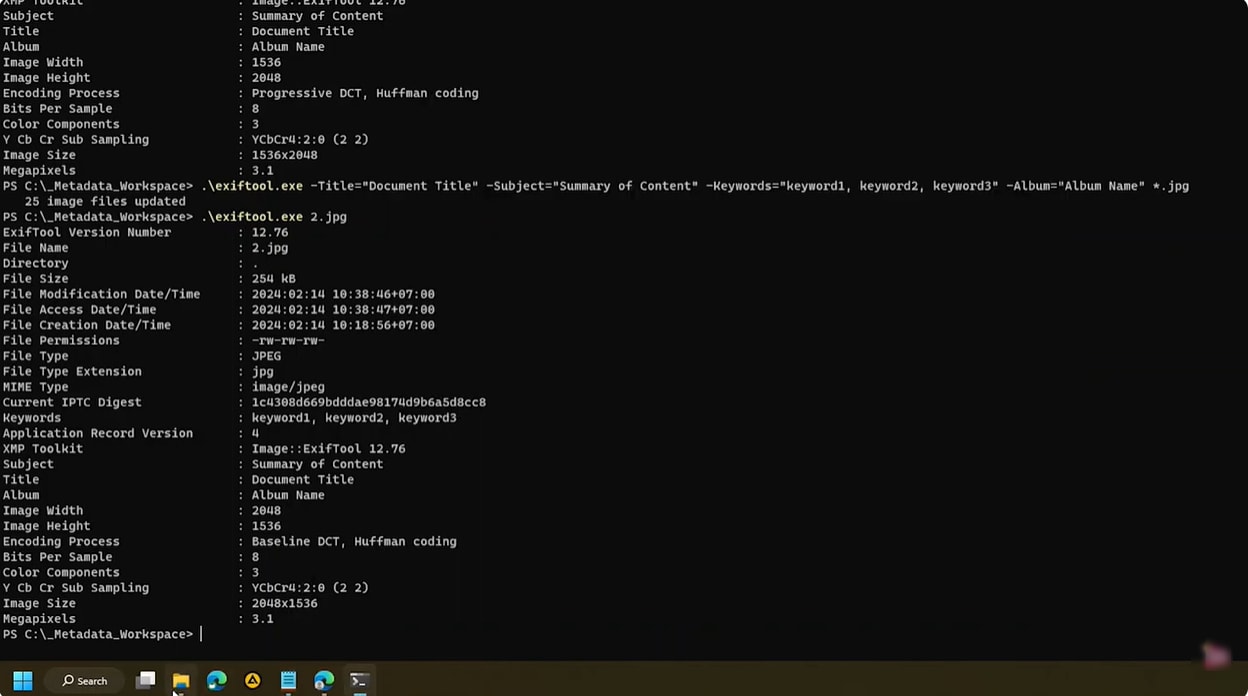Click the Image Size value 2048x1536
The image size is (1248, 696).
tap(284, 604)
